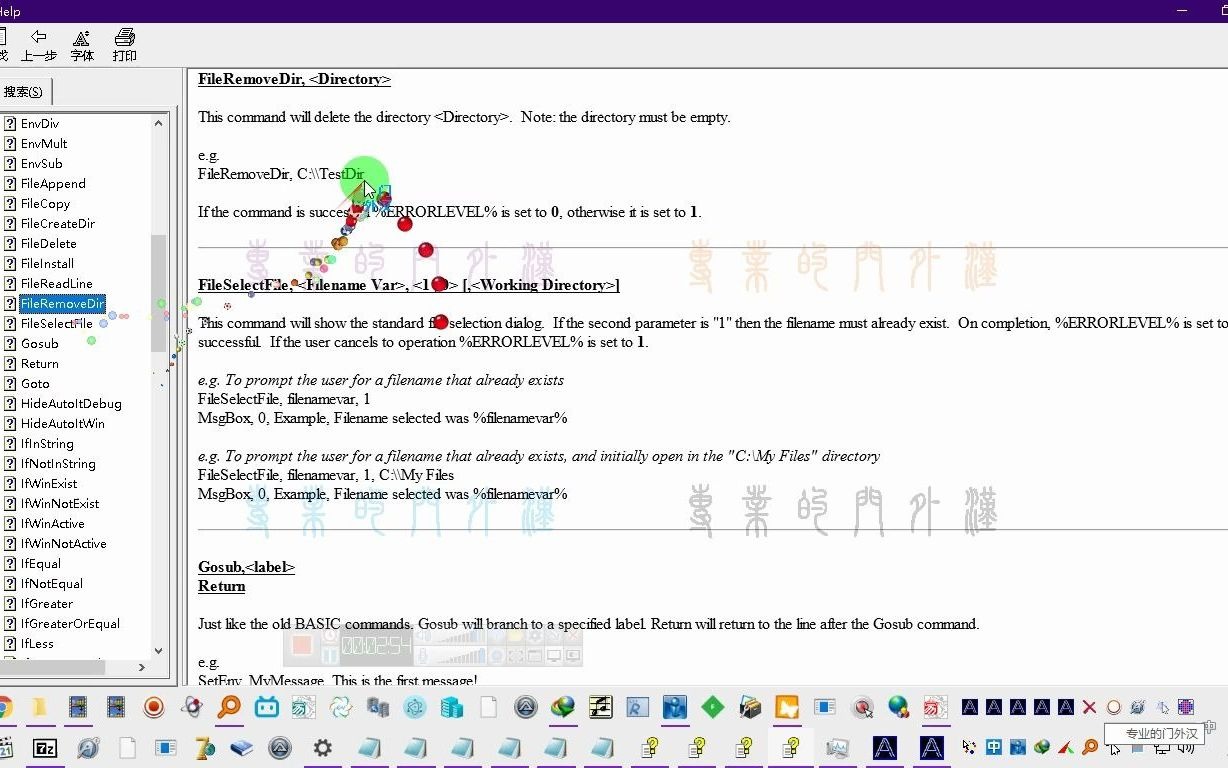Launch 7-Zip from the taskbar

[x=44, y=748]
